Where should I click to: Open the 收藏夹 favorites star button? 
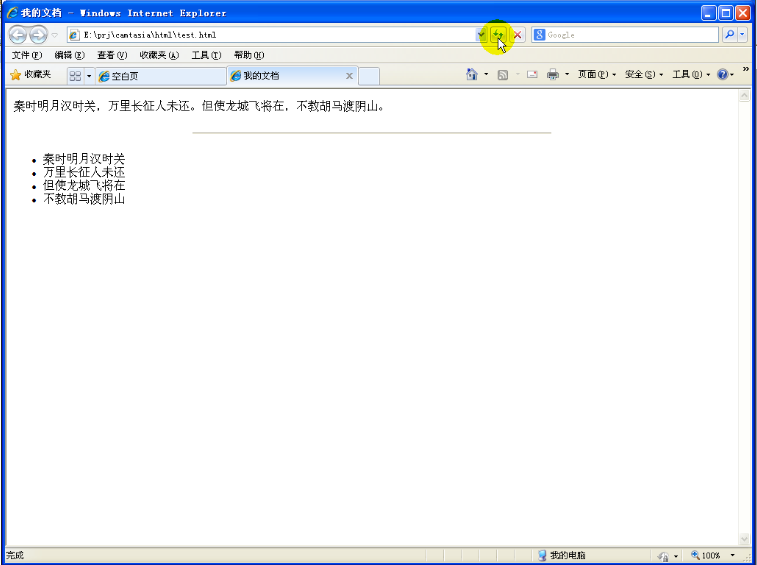(x=30, y=75)
